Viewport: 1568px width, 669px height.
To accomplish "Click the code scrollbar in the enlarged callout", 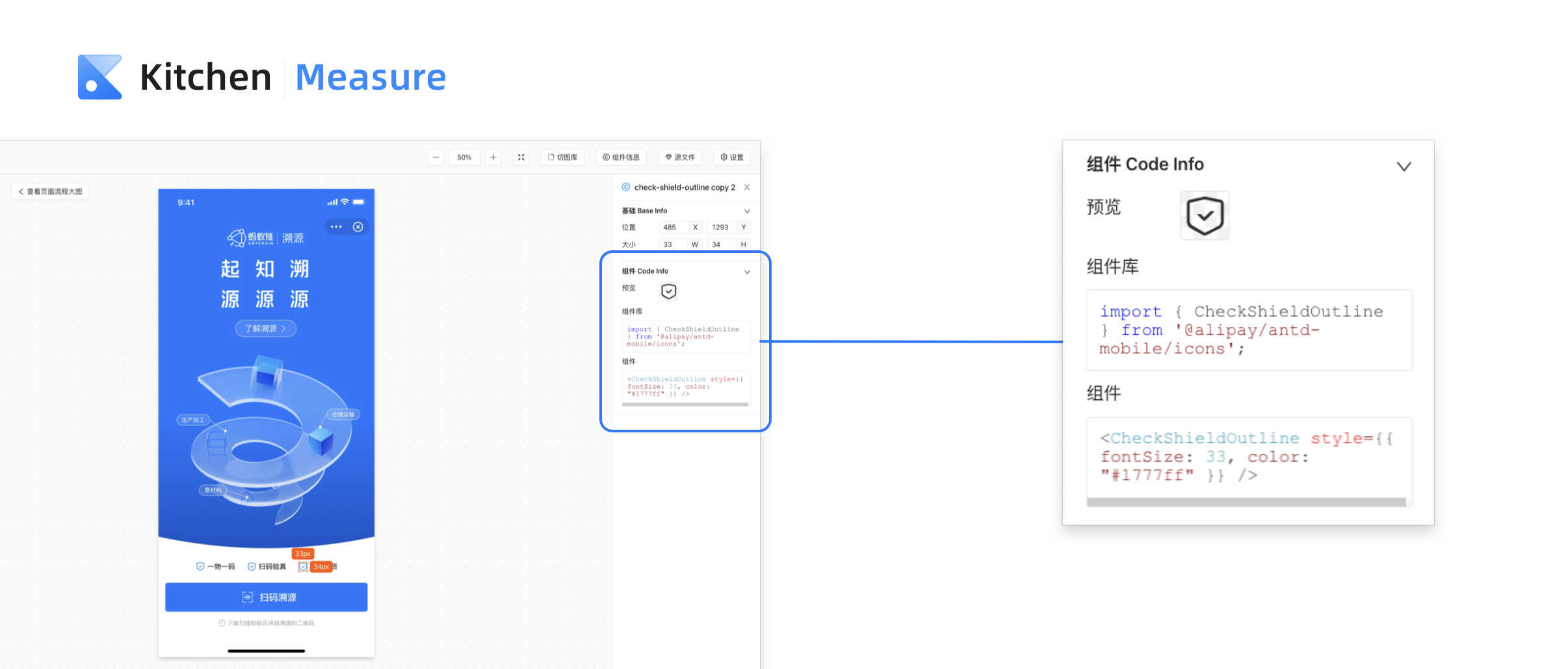I will (1246, 502).
